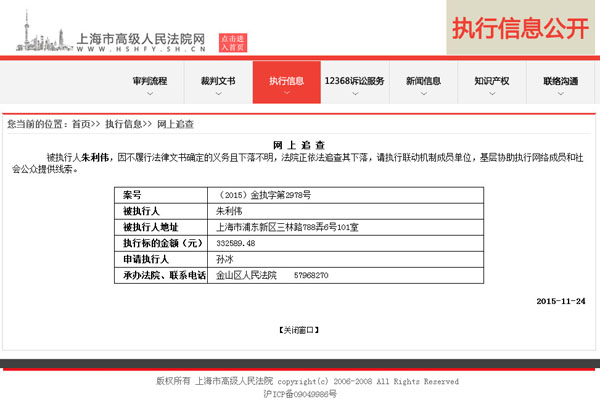Click the 关闭窗口 link
Image resolution: width=600 pixels, height=407 pixels.
pyautogui.click(x=299, y=330)
